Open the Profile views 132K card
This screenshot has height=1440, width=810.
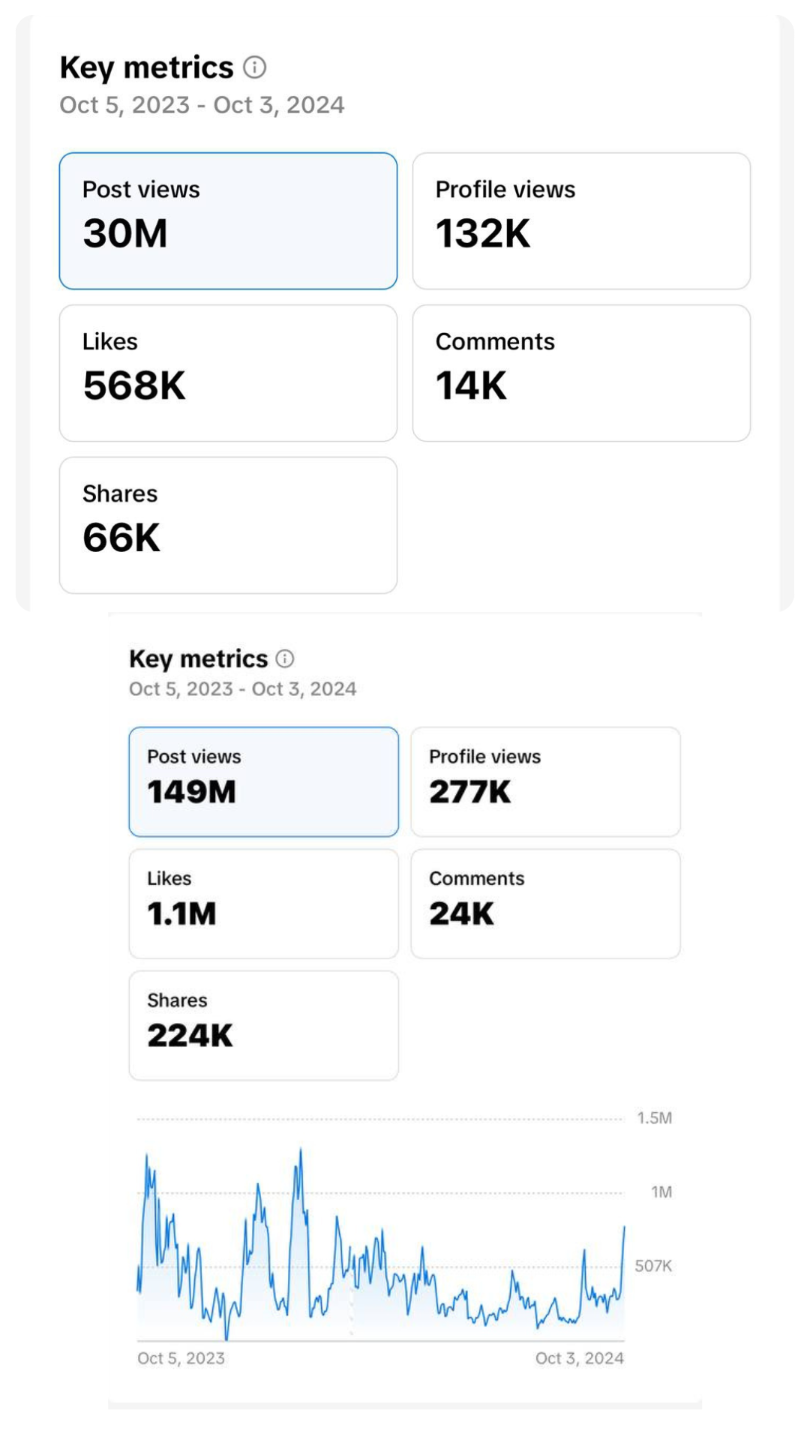tap(581, 221)
